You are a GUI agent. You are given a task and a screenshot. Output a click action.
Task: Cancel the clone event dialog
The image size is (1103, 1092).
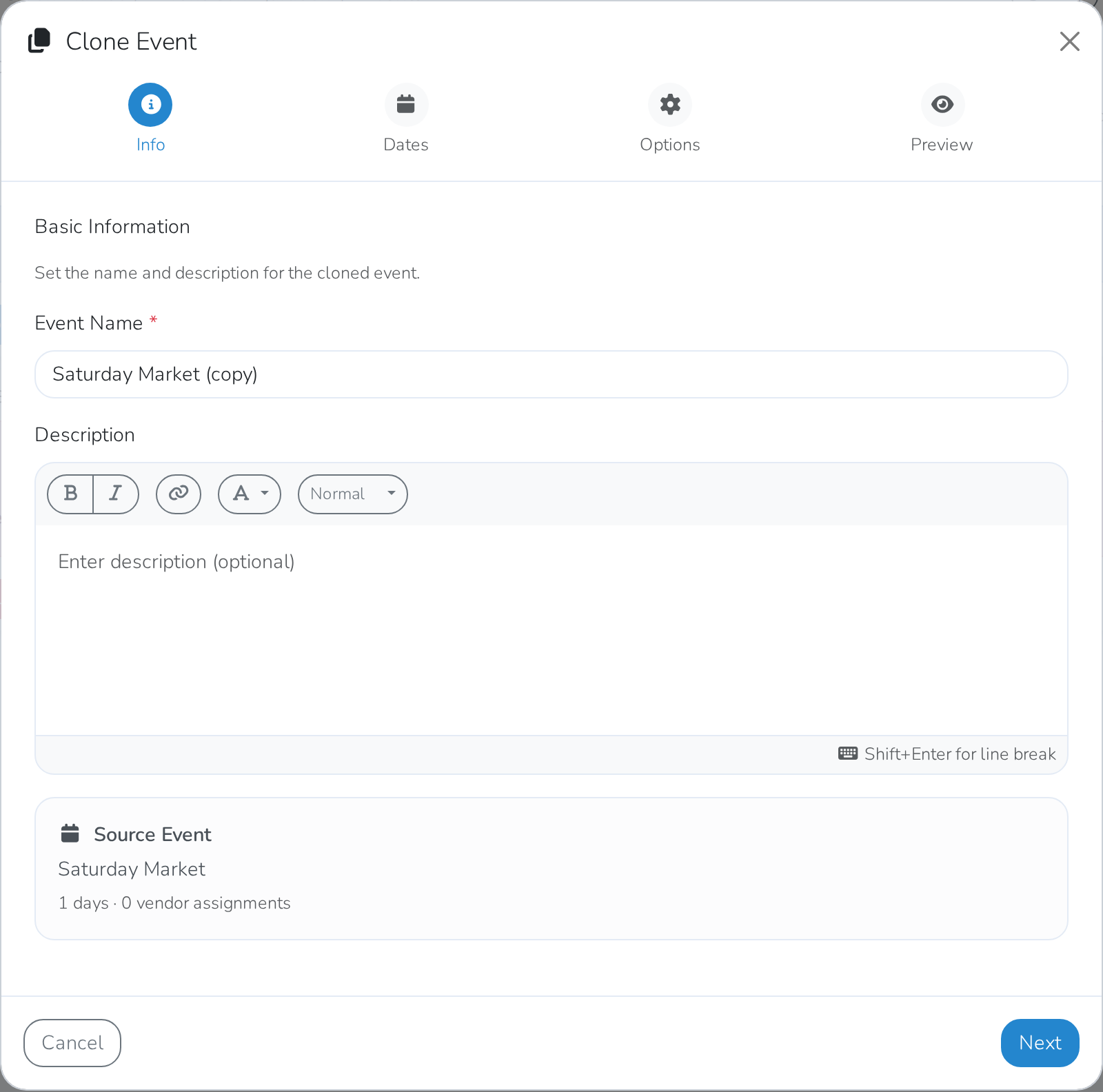tap(72, 1042)
